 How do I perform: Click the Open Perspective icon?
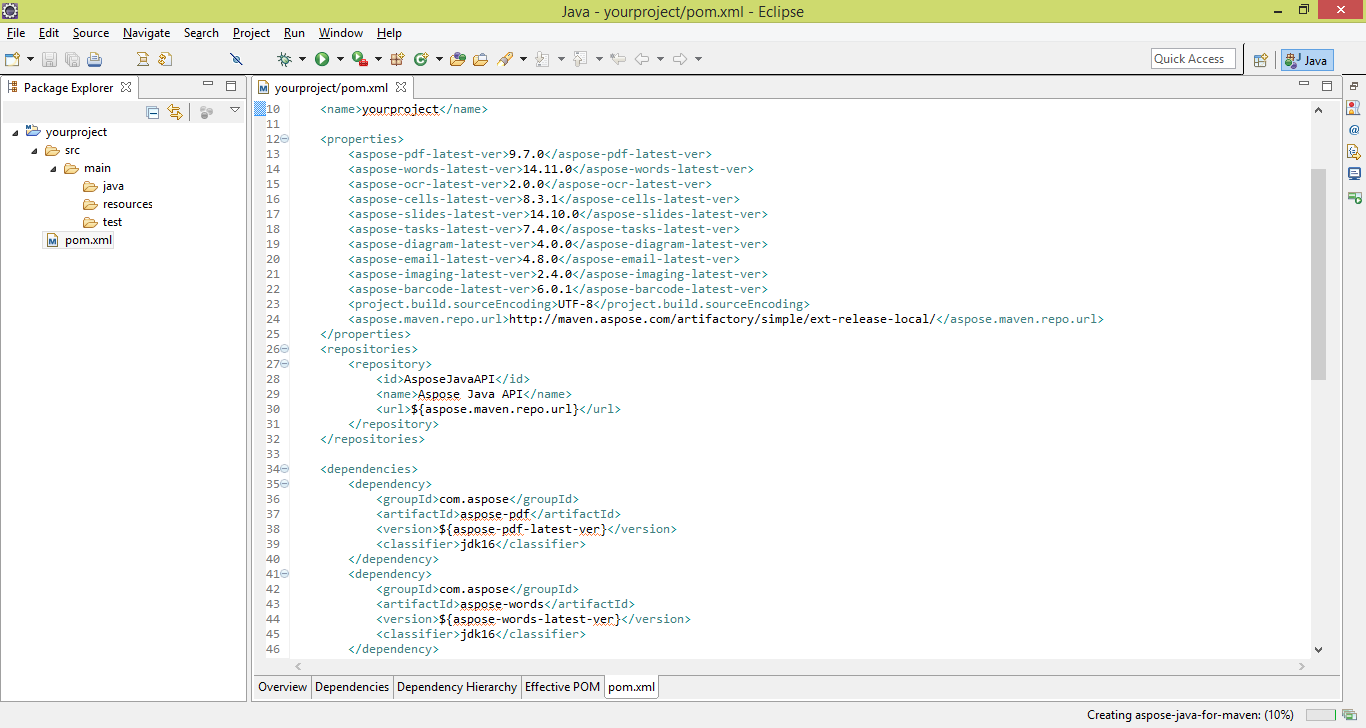[1261, 60]
